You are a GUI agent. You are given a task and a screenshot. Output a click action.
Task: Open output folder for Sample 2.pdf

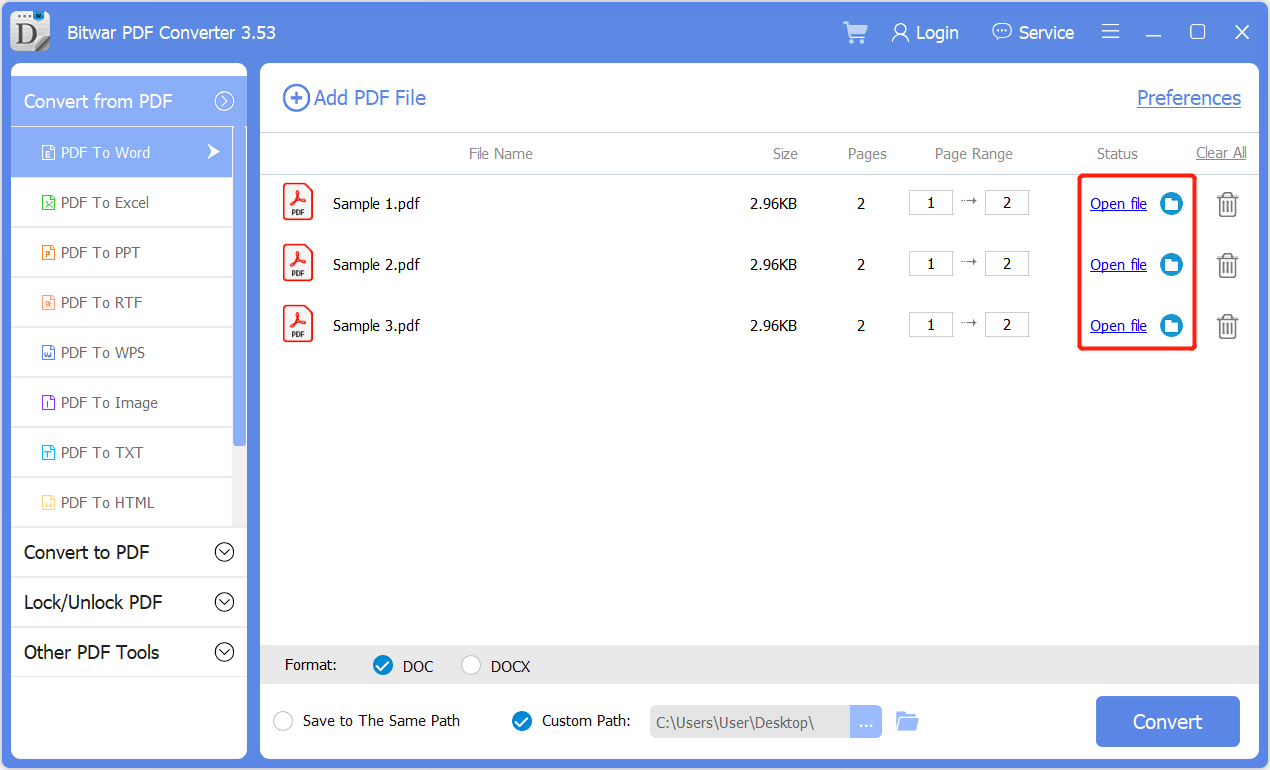click(x=1171, y=265)
